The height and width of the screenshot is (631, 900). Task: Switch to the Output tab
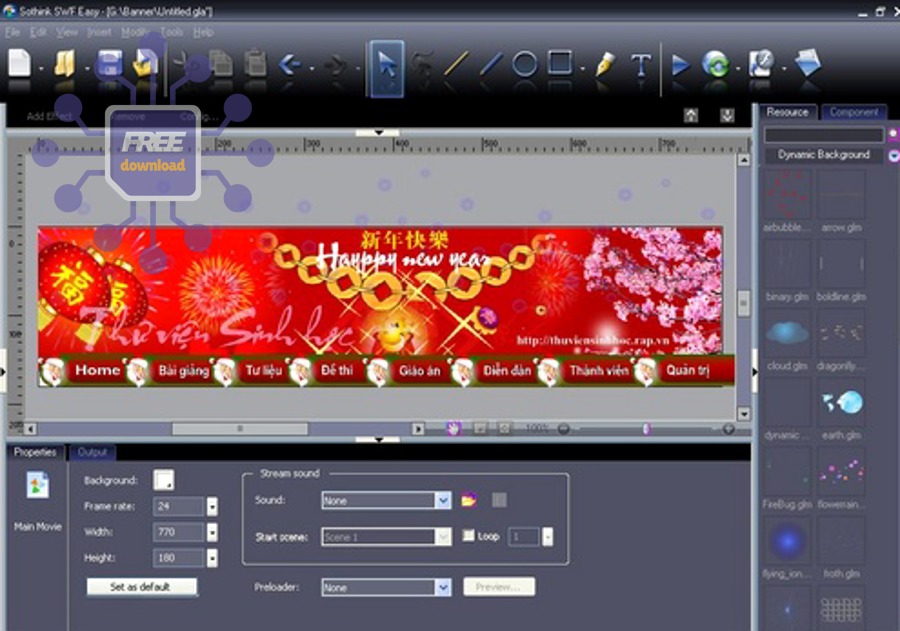coord(92,452)
